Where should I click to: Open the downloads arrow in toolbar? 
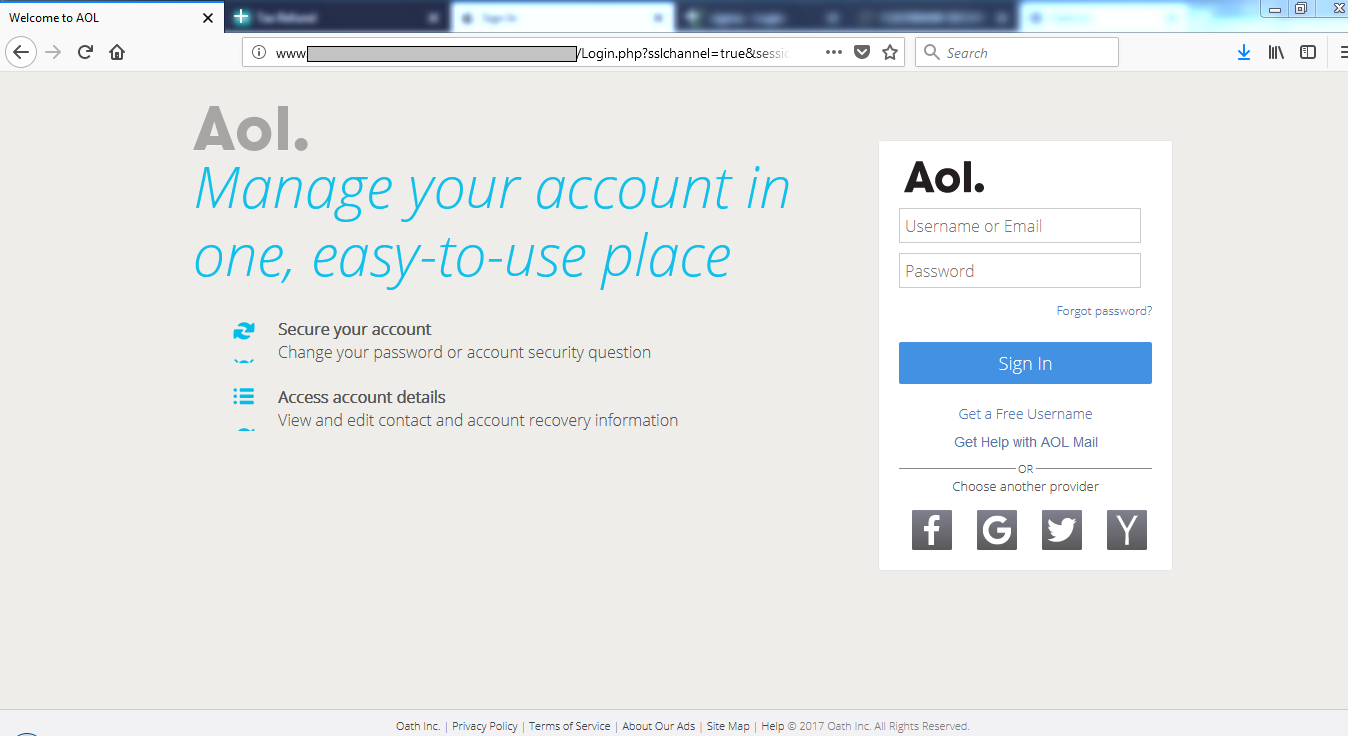pos(1243,53)
